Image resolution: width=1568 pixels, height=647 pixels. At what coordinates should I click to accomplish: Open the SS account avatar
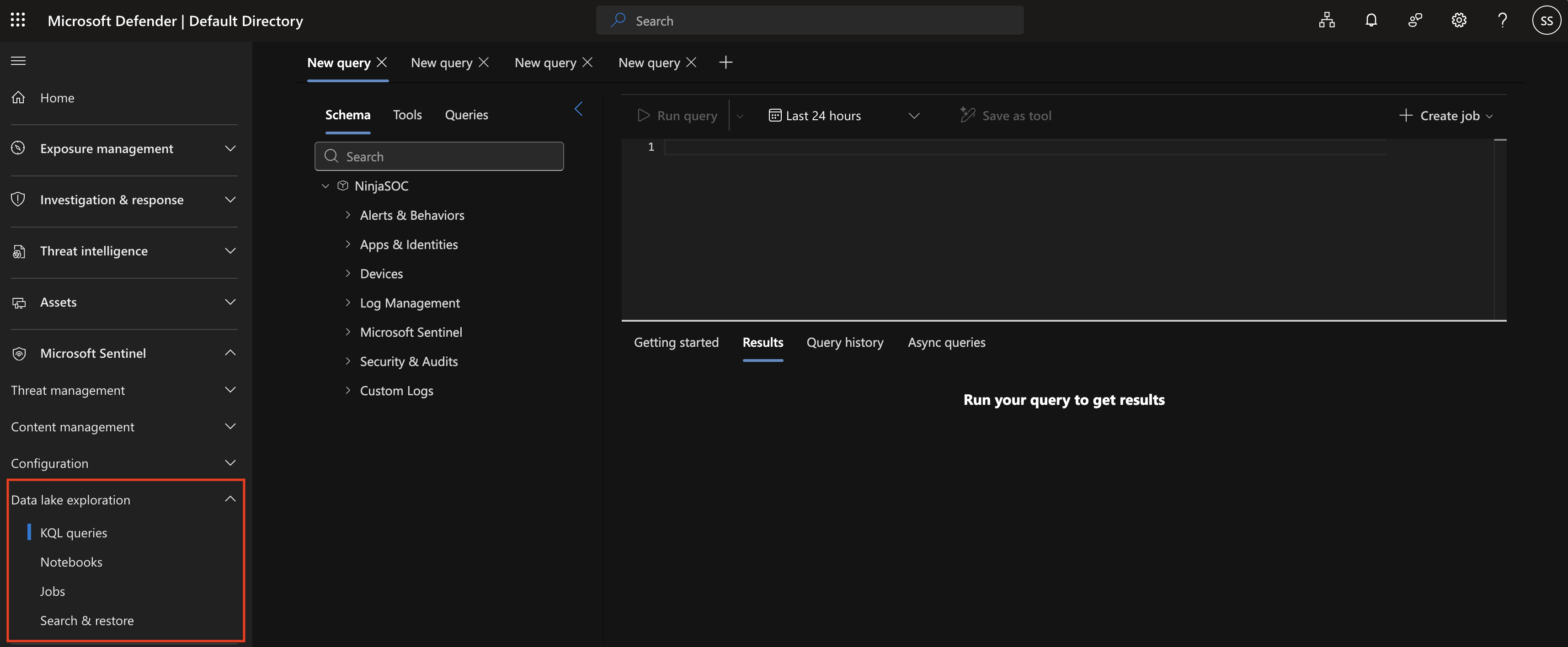[1546, 20]
